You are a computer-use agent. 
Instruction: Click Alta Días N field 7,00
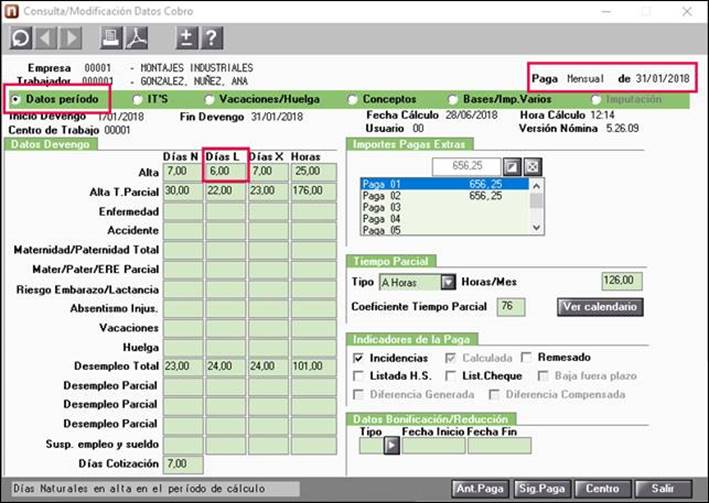pos(183,171)
